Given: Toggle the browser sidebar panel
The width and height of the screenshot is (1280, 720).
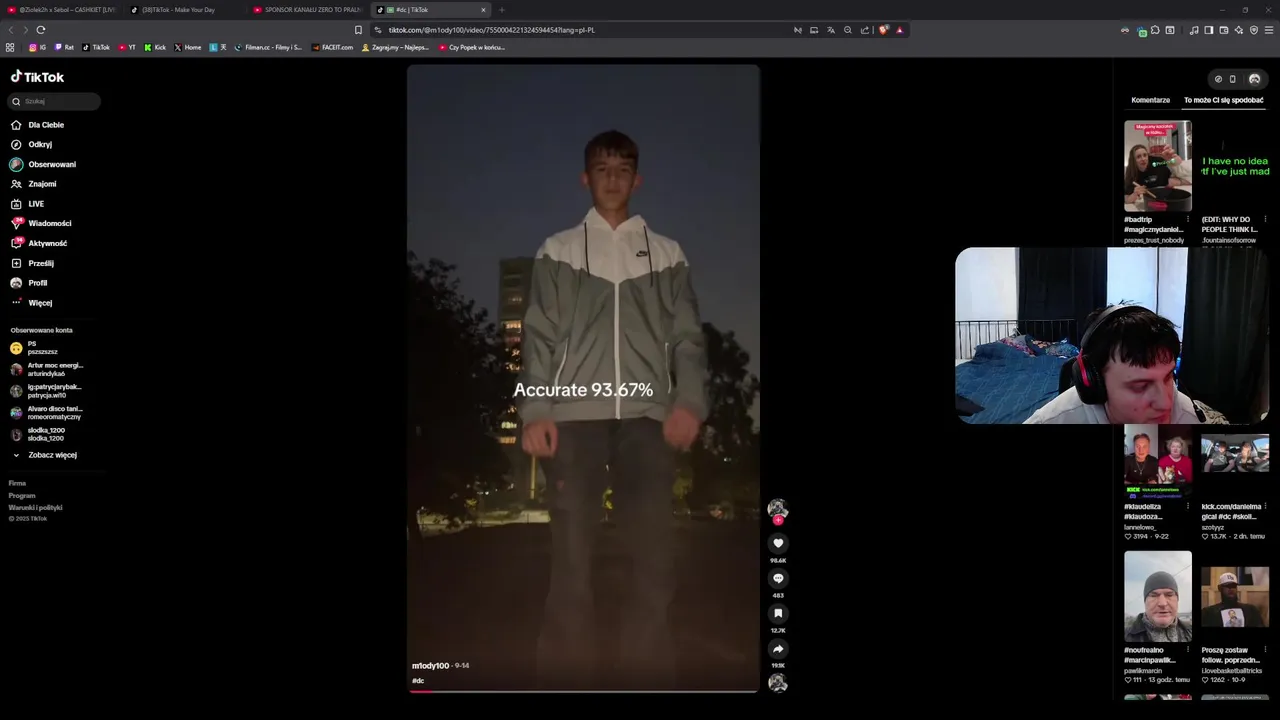Looking at the screenshot, I should click(1208, 30).
